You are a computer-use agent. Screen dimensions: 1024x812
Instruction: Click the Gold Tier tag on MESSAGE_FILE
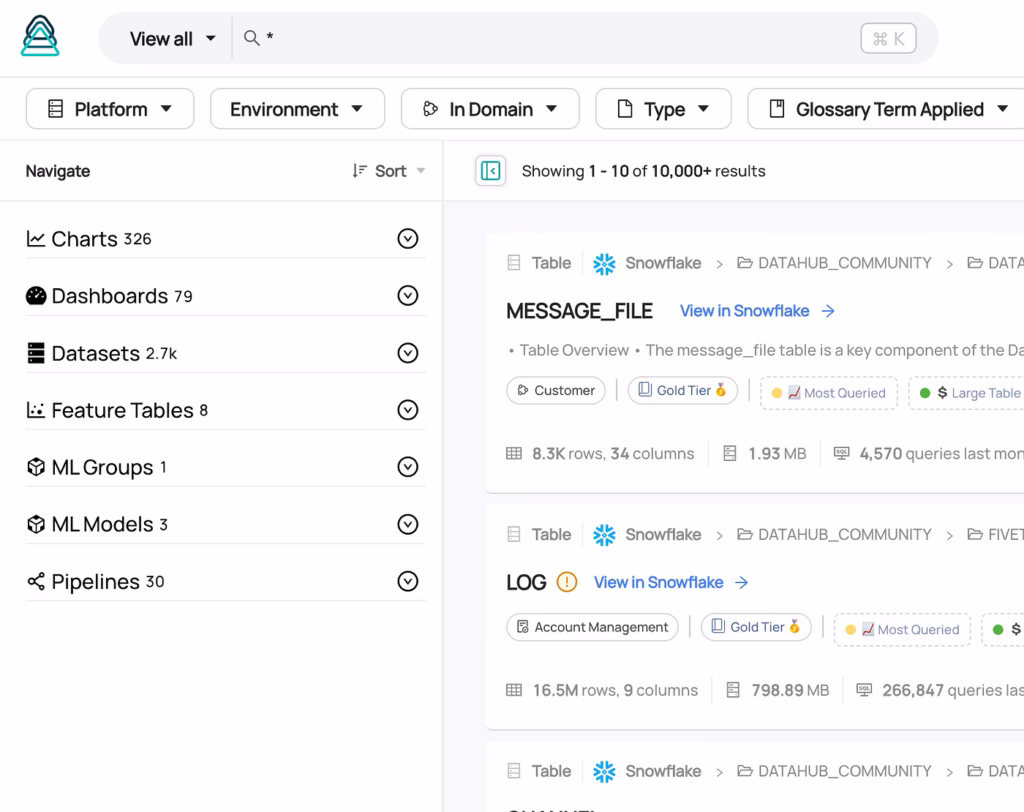click(x=683, y=391)
